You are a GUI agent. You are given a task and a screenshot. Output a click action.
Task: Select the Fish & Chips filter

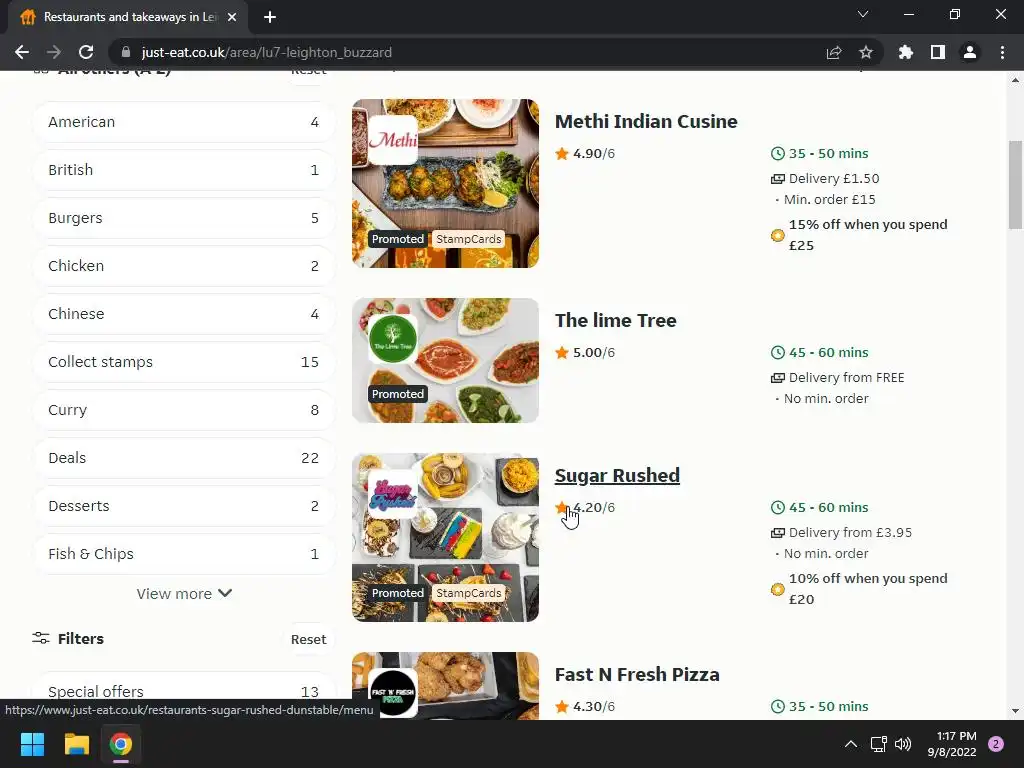184,554
